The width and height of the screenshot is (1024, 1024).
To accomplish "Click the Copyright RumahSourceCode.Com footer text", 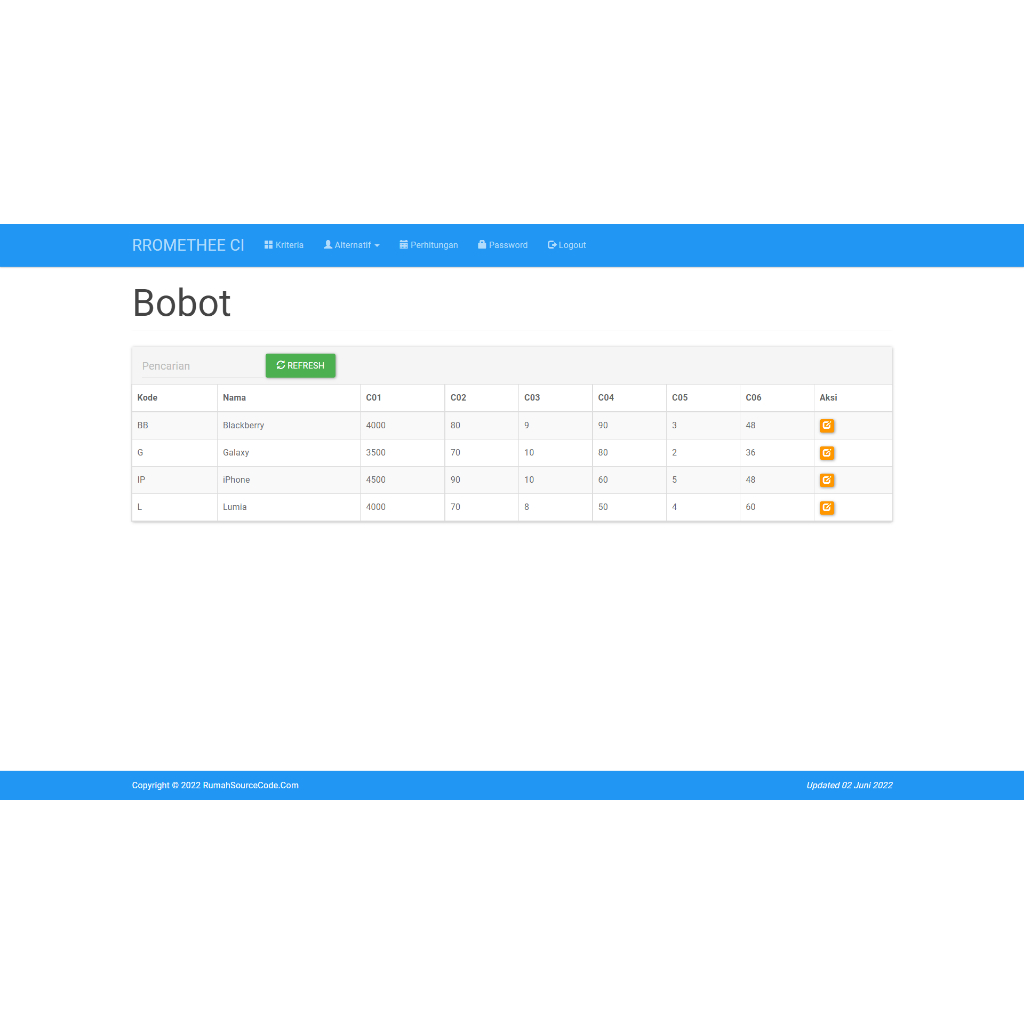I will coord(215,785).
